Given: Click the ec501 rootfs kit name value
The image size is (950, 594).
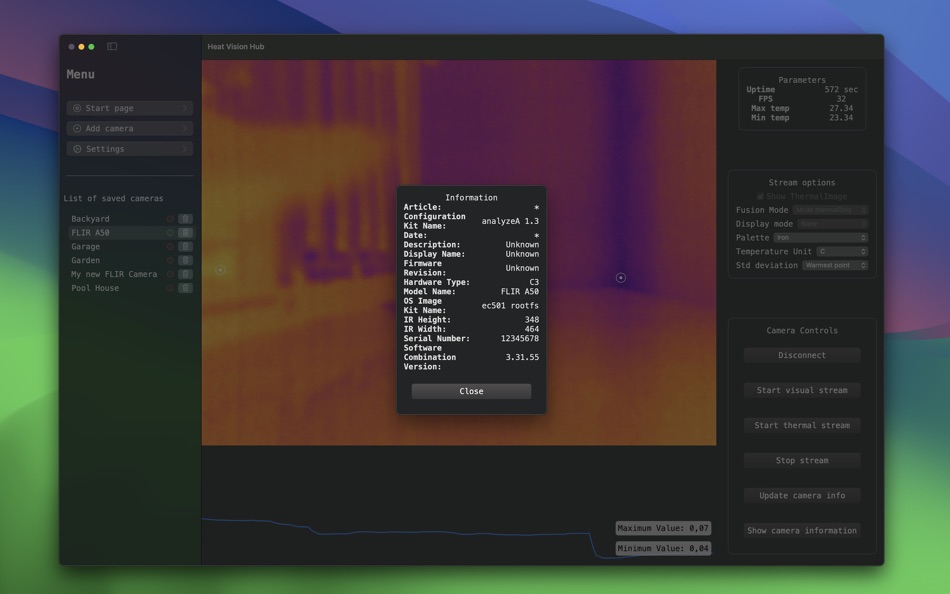Looking at the screenshot, I should 510,306.
